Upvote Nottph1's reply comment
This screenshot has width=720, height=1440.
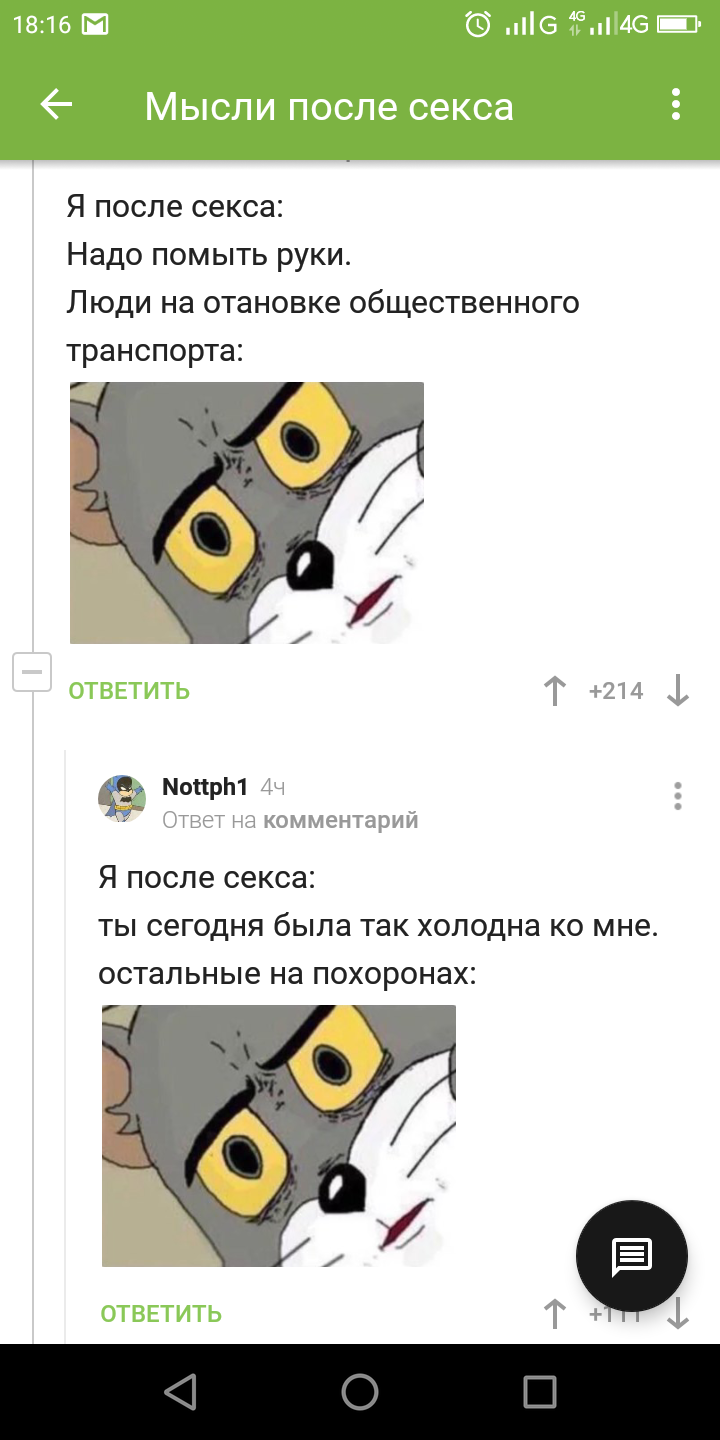554,1314
